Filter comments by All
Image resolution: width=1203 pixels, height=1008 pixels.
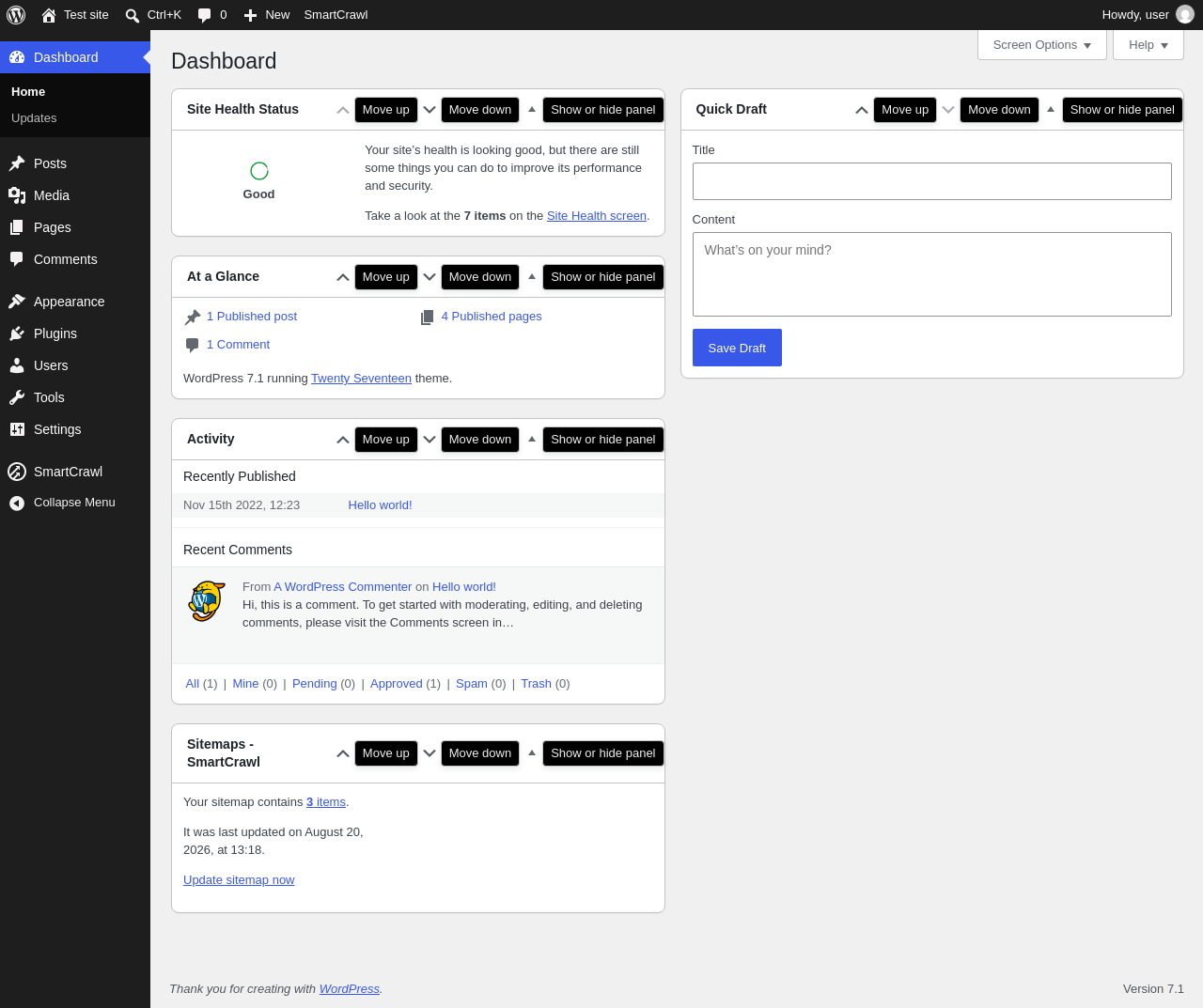(193, 684)
